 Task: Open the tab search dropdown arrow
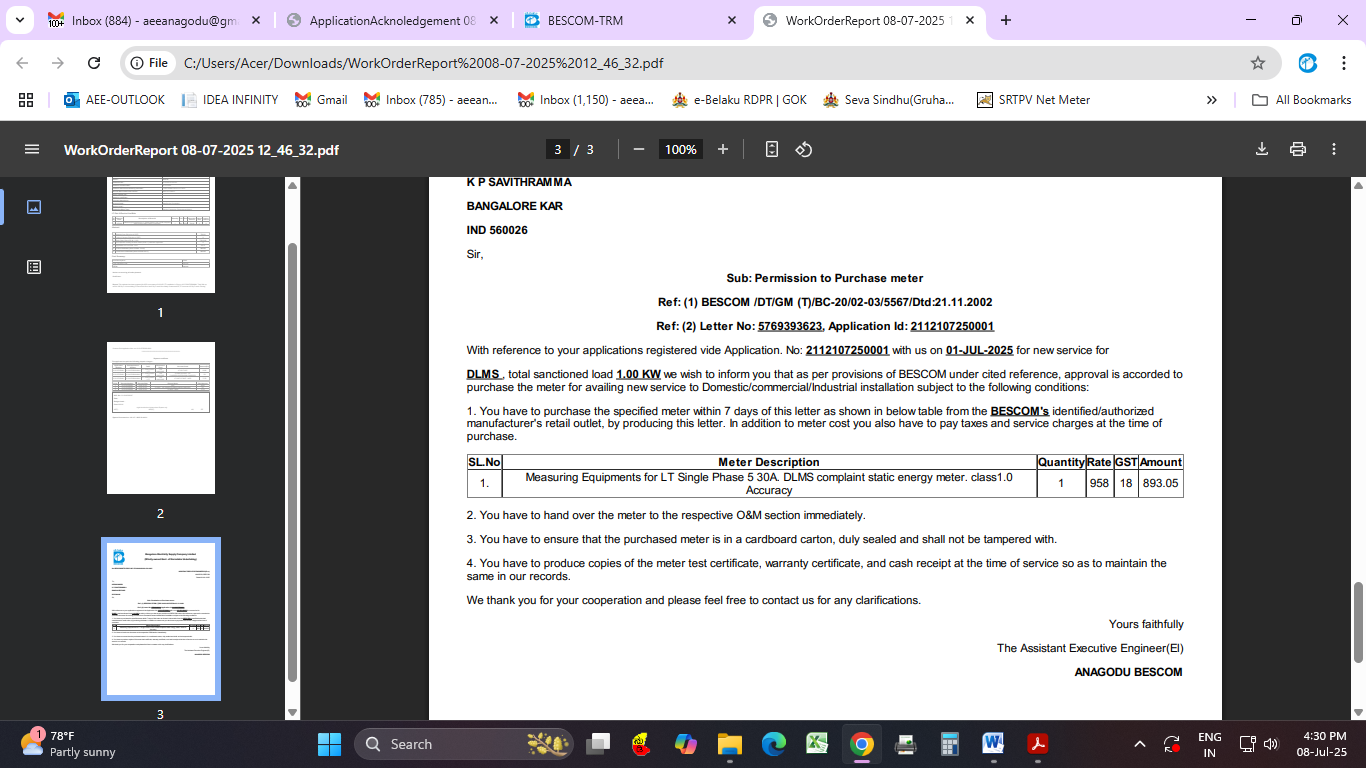(x=20, y=20)
